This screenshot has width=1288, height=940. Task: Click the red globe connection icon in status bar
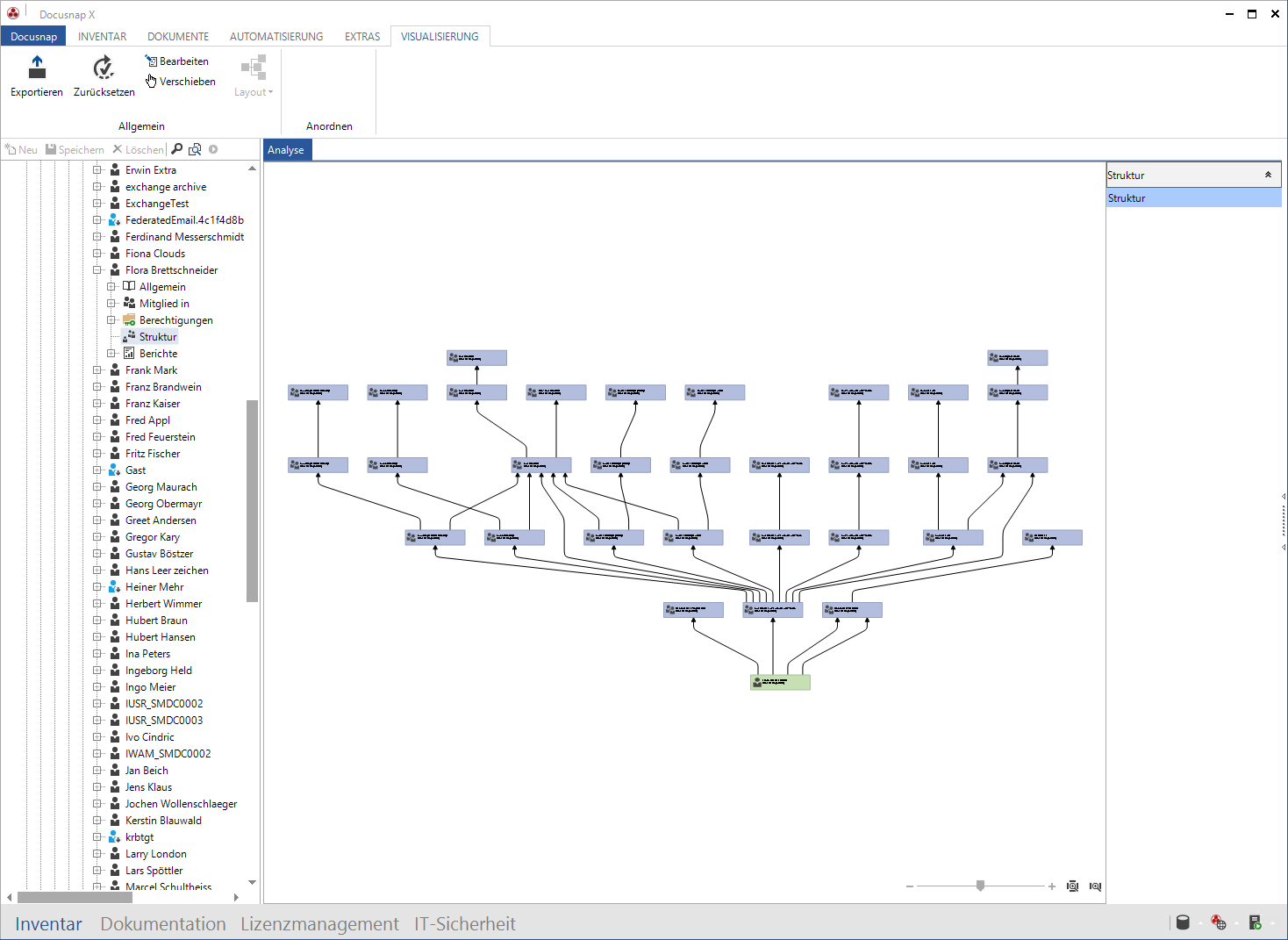pos(1219,922)
